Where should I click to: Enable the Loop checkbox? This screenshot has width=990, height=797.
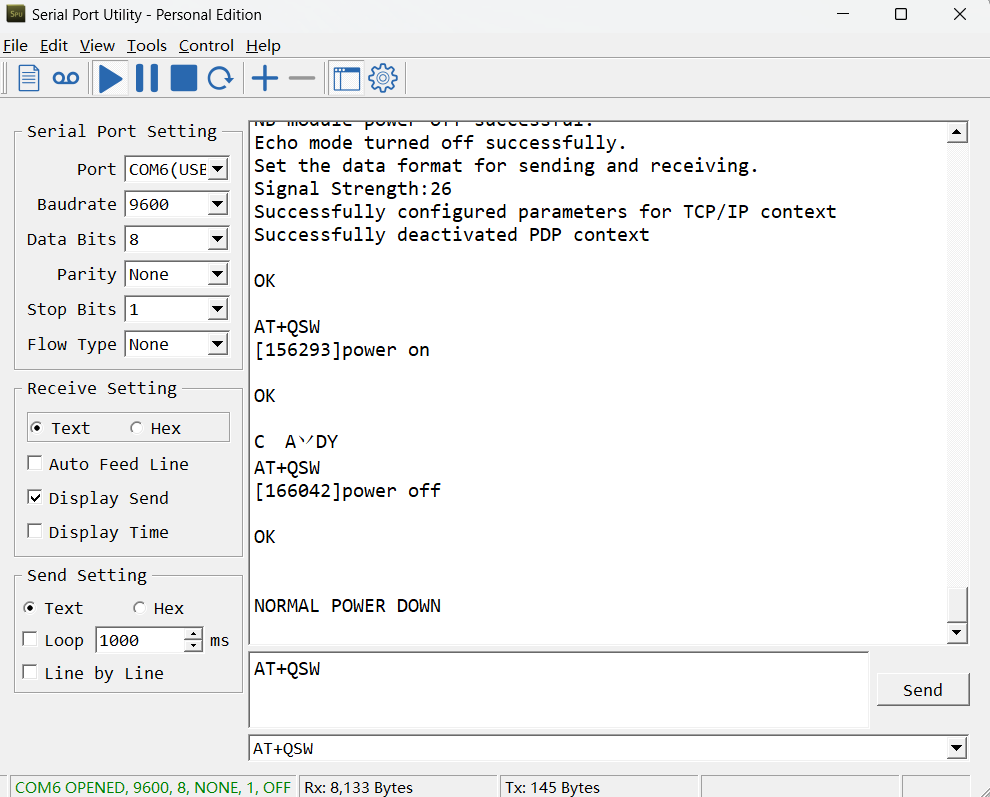30,640
